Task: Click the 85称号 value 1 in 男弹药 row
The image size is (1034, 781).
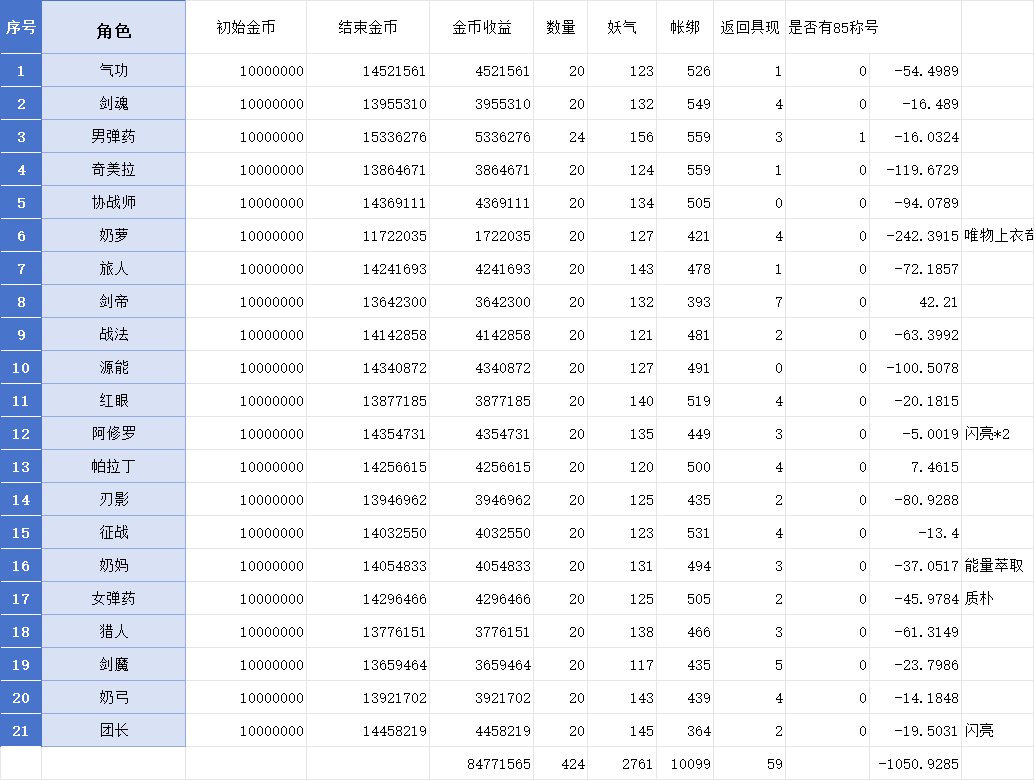Action: (862, 137)
